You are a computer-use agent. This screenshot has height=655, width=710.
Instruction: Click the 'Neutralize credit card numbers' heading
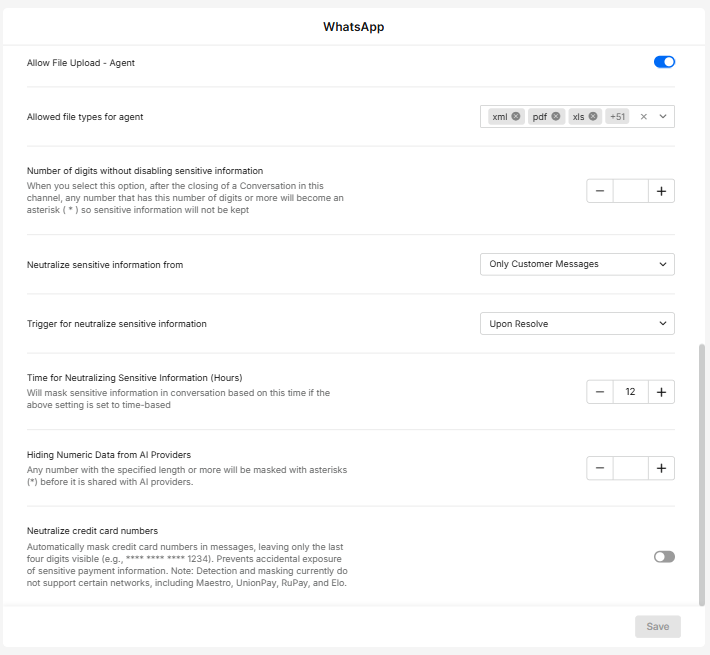click(92, 531)
